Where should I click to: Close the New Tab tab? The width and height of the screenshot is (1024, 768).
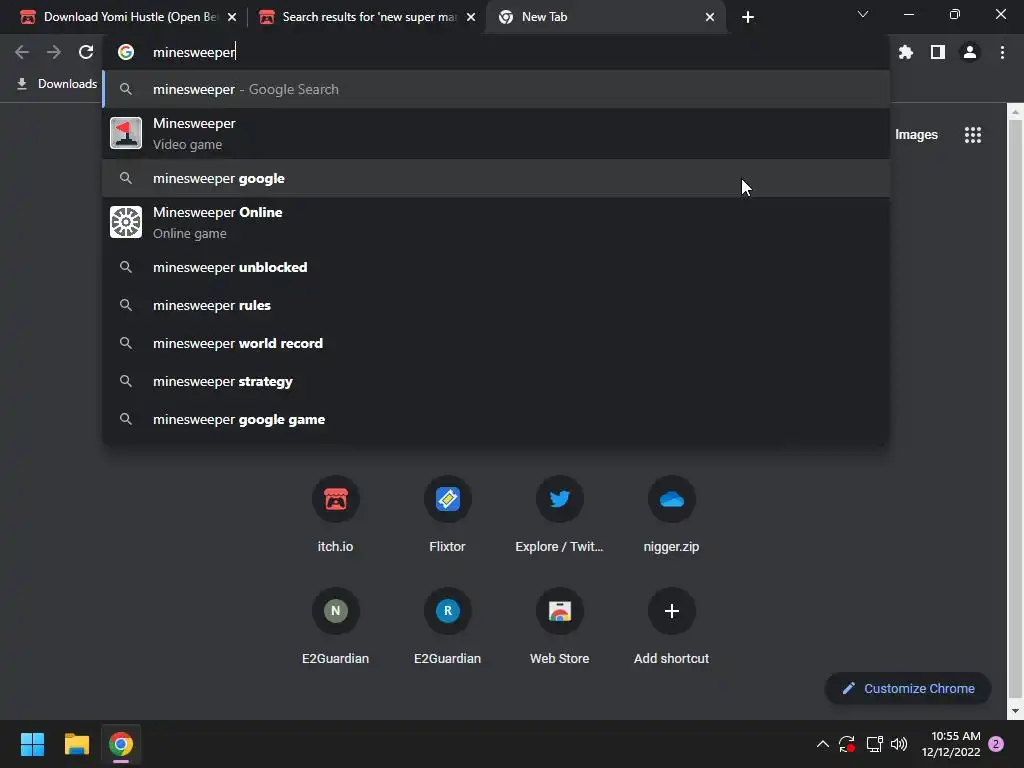click(x=710, y=17)
